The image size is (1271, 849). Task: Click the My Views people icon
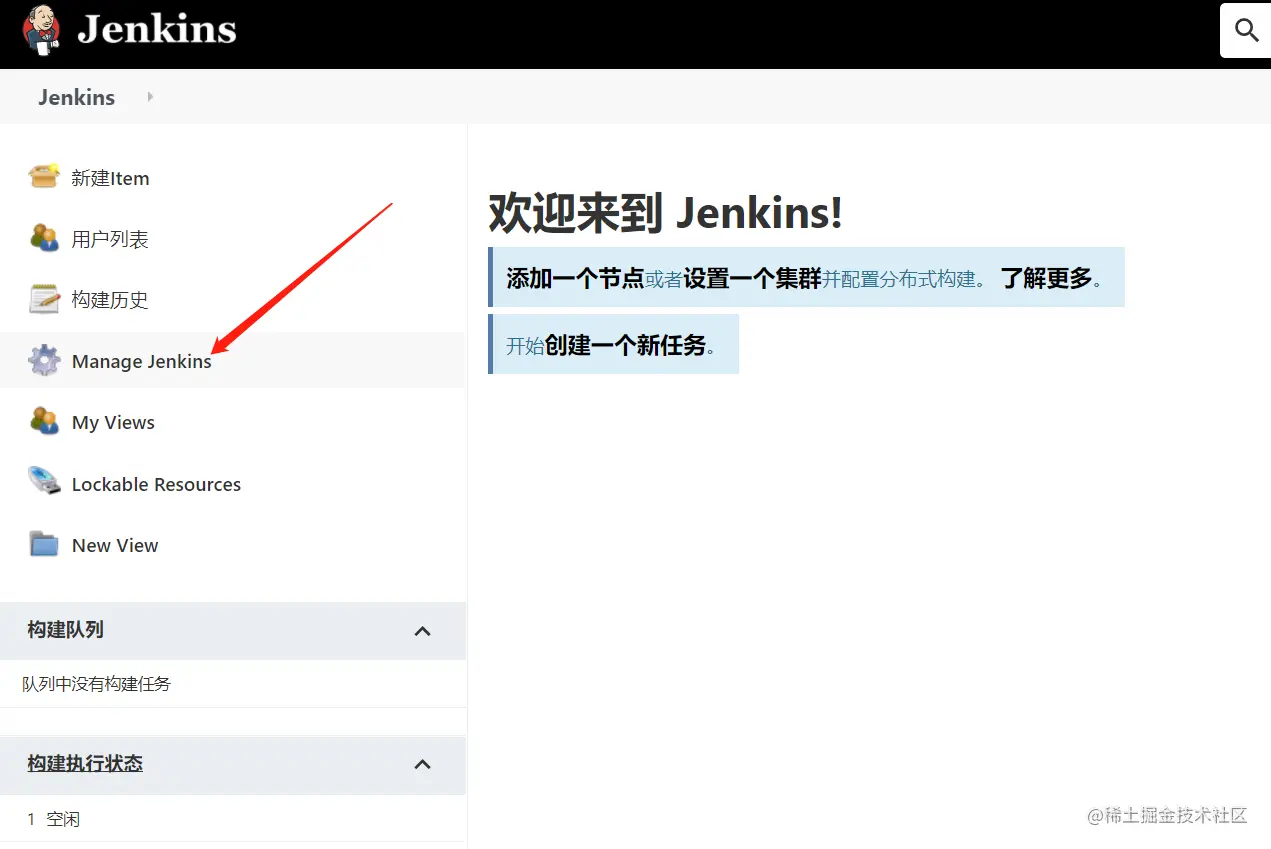(x=44, y=421)
